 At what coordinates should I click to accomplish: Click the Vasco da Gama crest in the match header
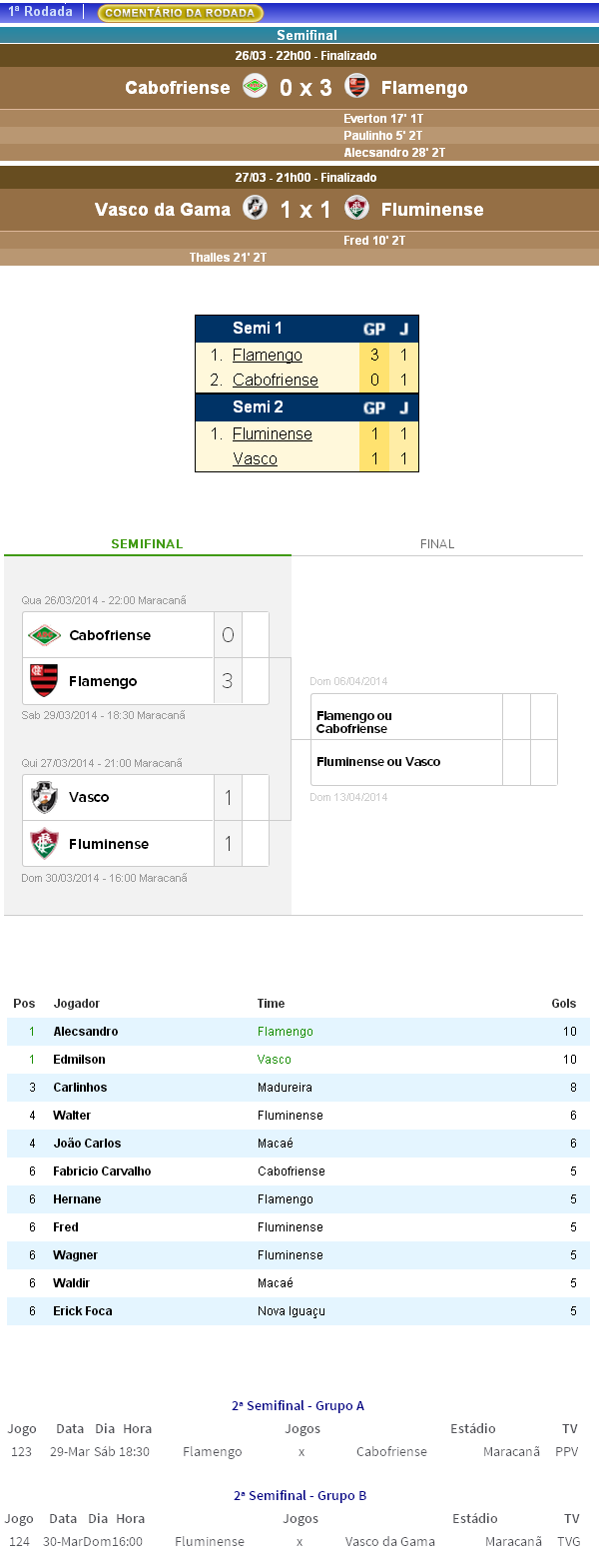pos(255,209)
